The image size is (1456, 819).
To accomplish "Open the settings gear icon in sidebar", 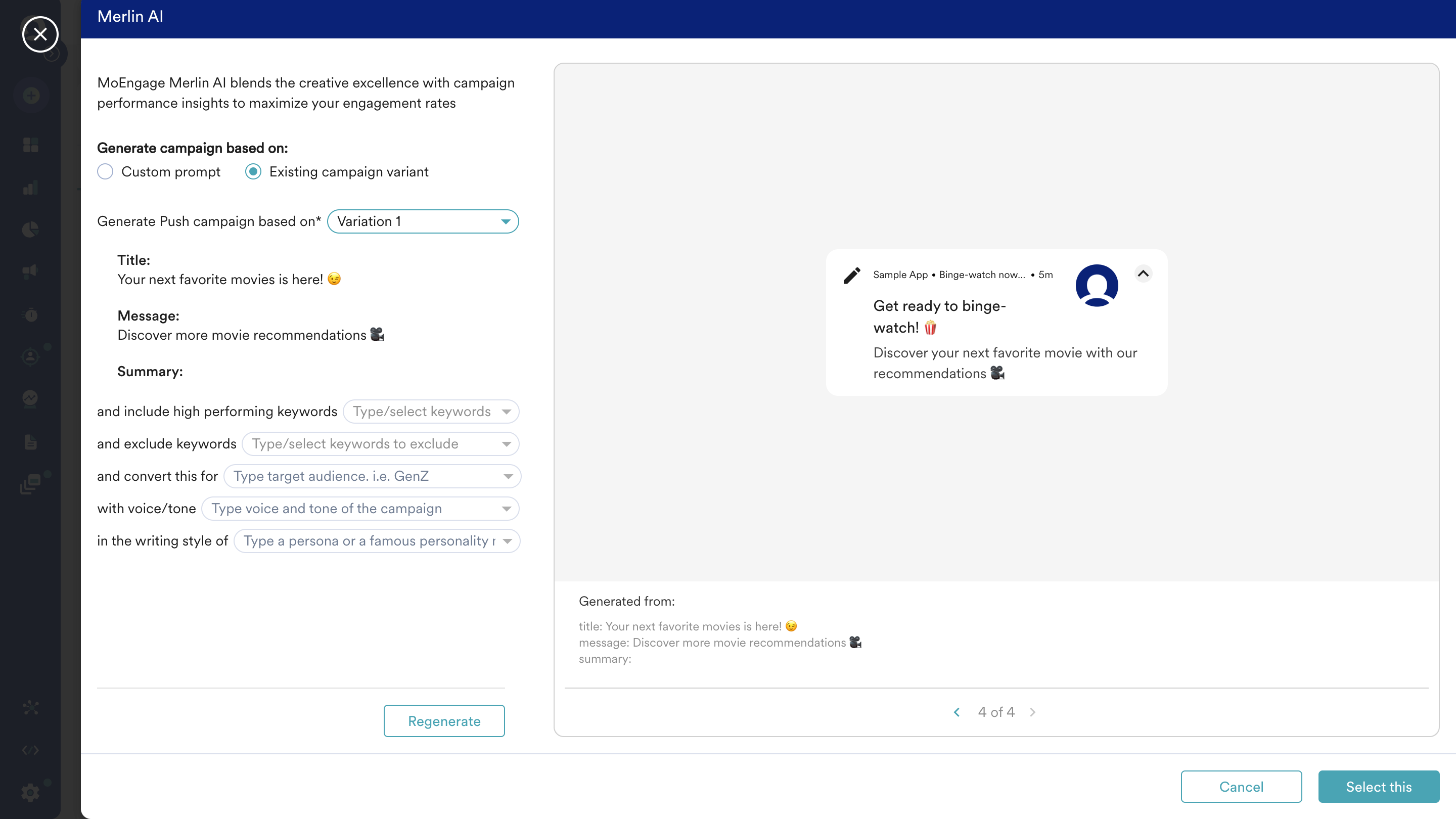I will (x=30, y=792).
